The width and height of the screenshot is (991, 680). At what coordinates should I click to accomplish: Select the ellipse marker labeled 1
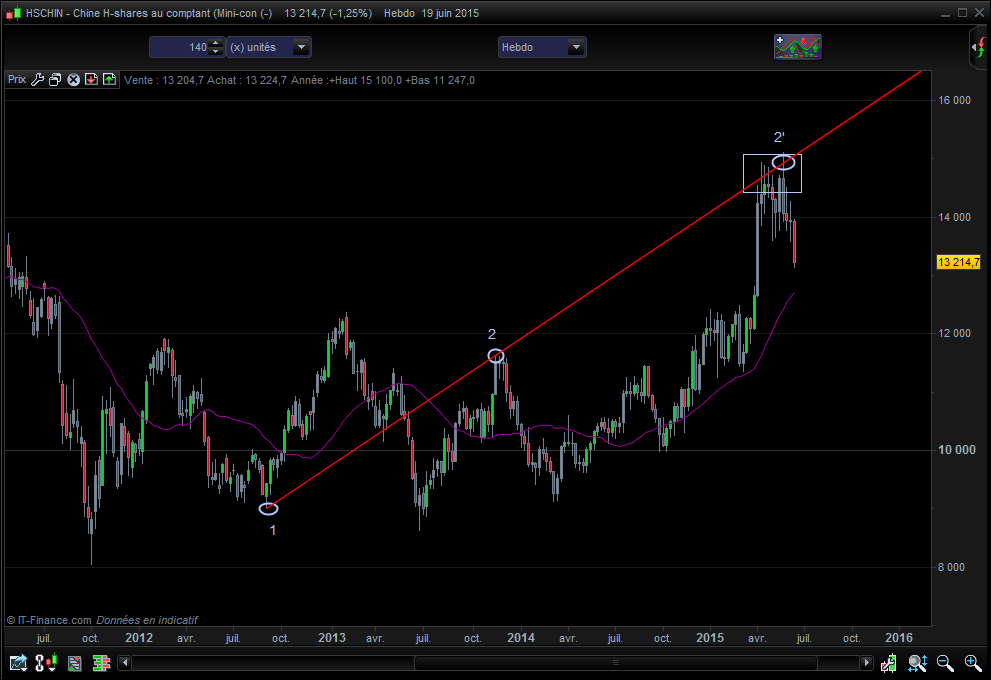tap(269, 509)
